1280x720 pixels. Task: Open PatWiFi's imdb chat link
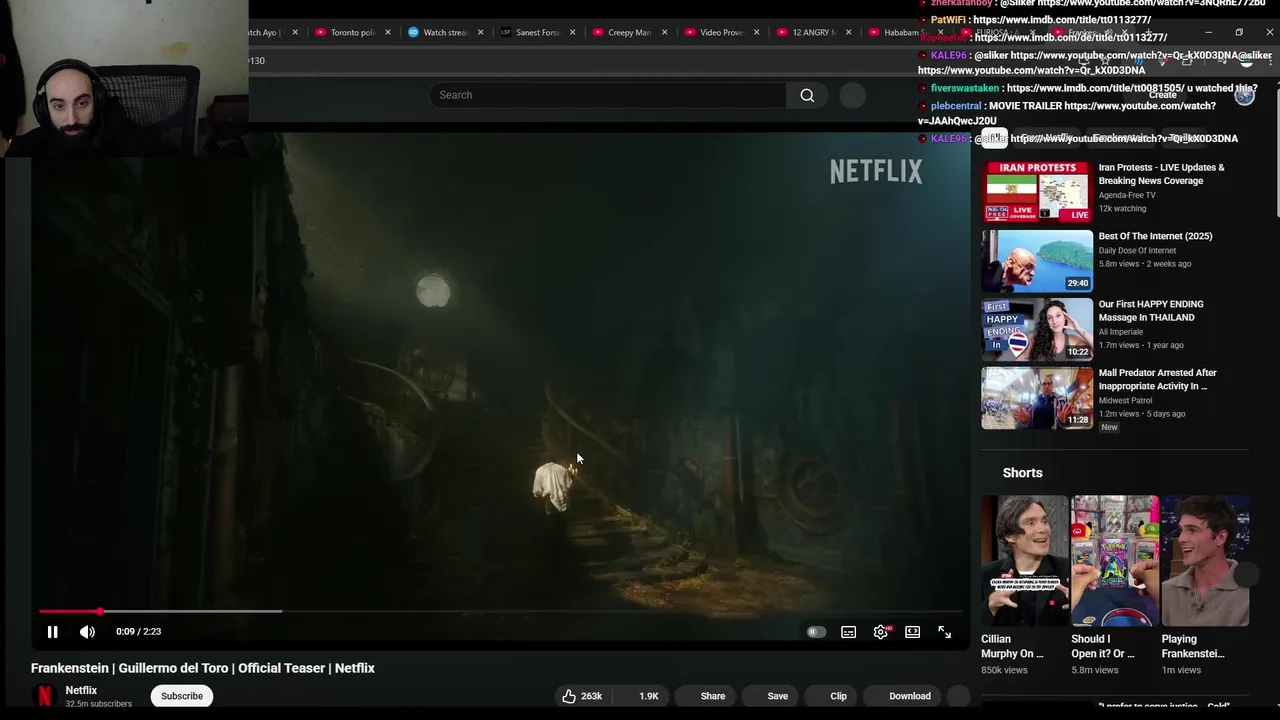click(x=1062, y=20)
